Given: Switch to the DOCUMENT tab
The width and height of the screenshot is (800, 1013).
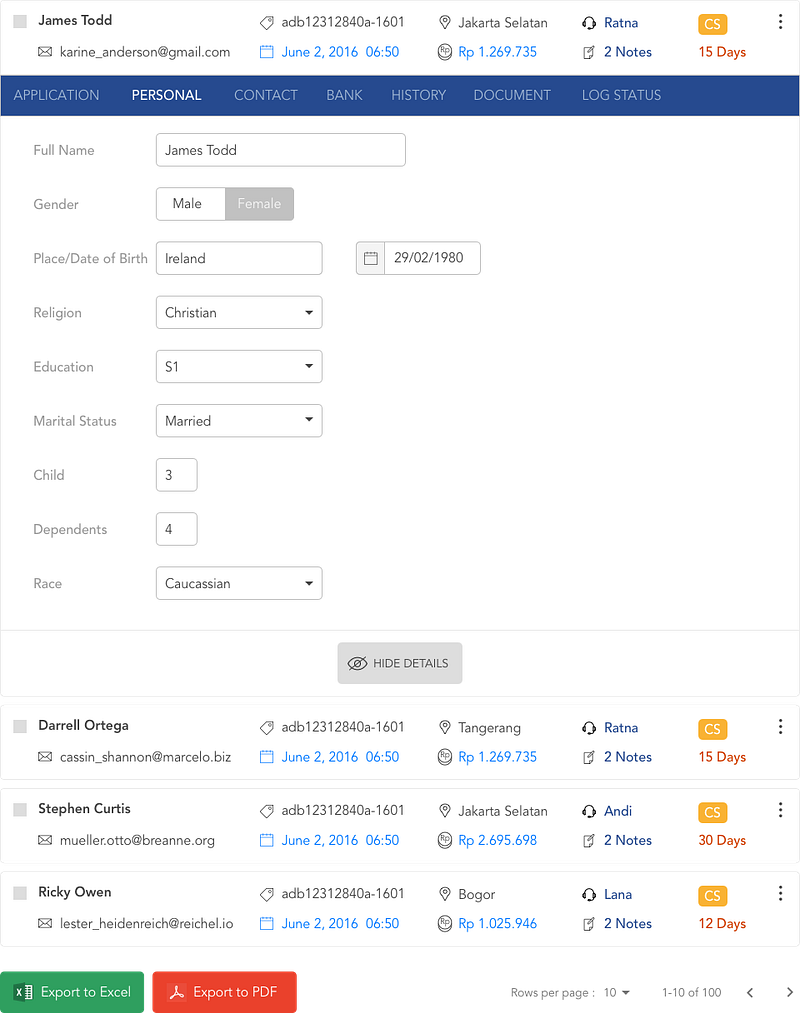Looking at the screenshot, I should 512,95.
